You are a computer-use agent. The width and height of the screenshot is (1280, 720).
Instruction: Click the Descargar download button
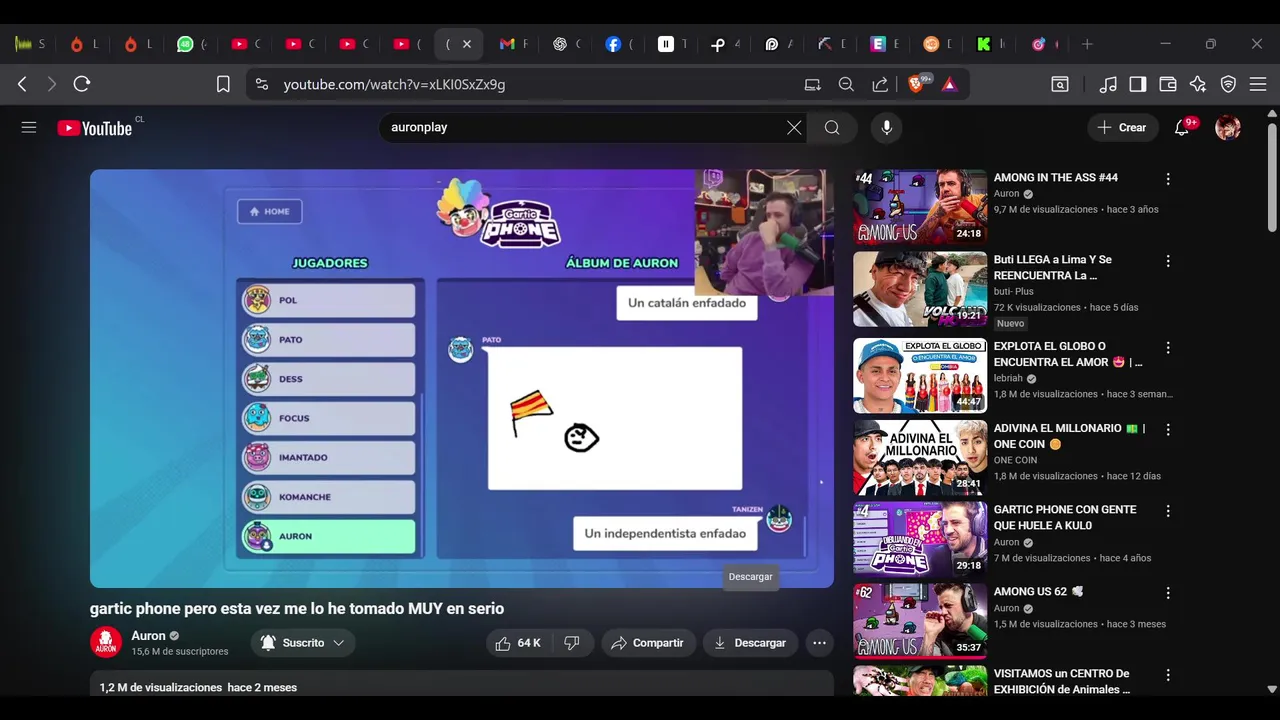click(x=750, y=643)
